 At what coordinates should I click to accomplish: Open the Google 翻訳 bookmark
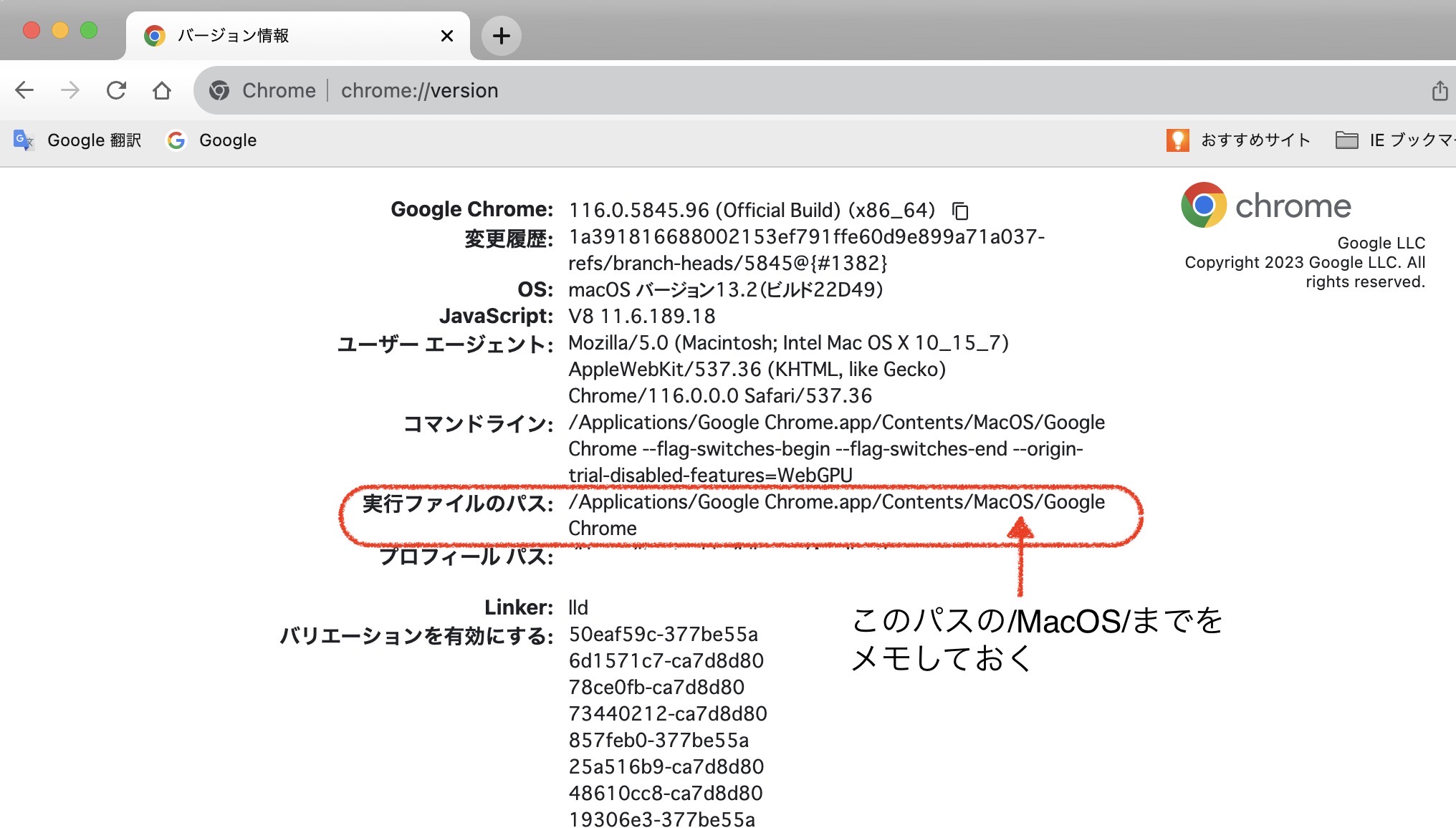(93, 140)
